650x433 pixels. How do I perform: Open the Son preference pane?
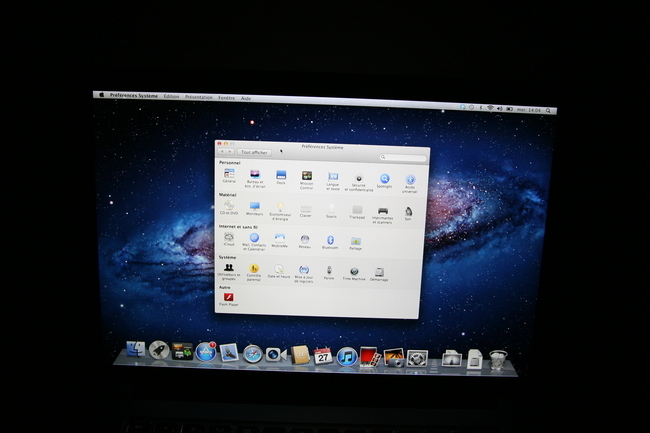click(408, 213)
